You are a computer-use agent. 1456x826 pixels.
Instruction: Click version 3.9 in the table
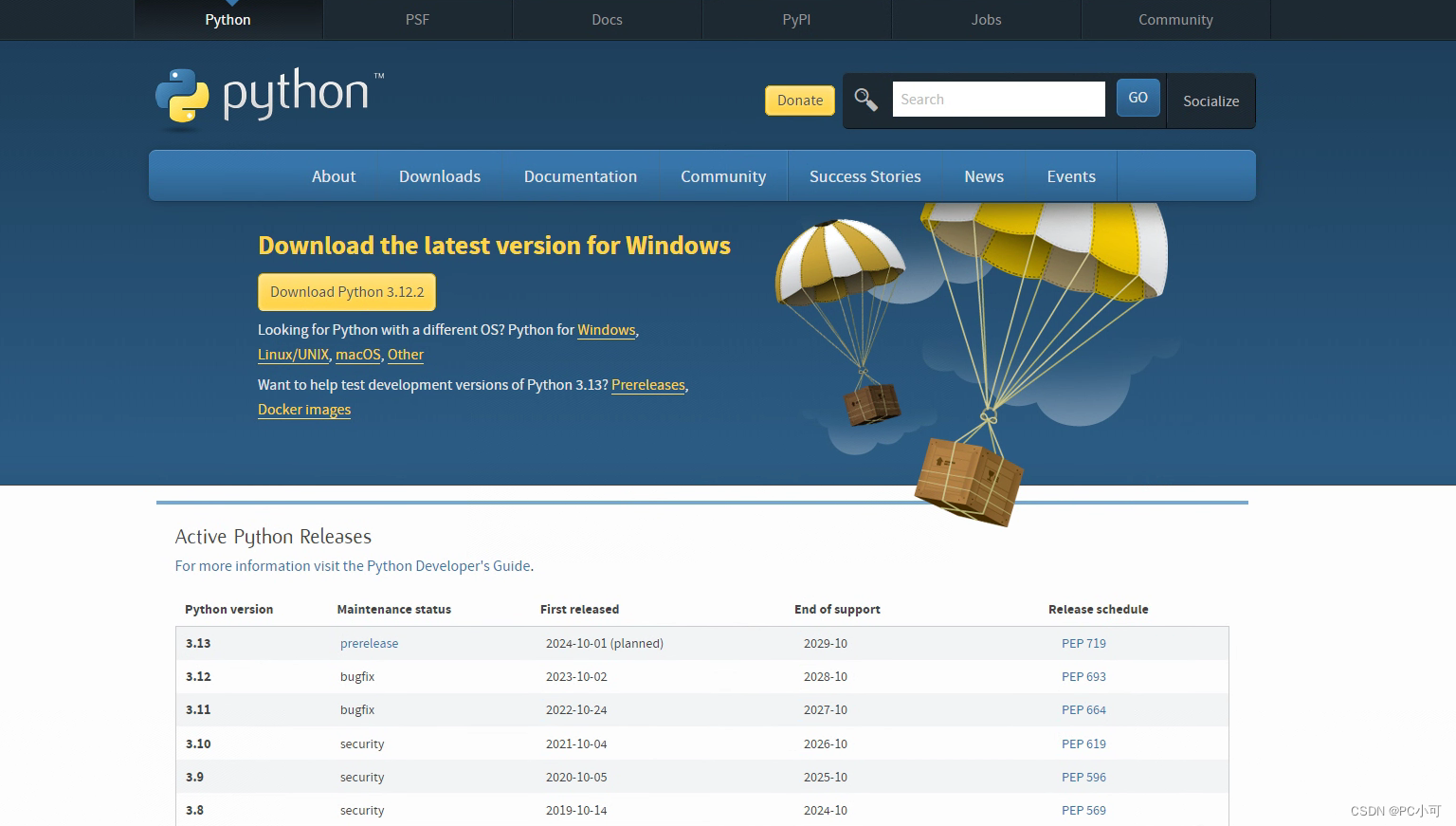tap(194, 777)
